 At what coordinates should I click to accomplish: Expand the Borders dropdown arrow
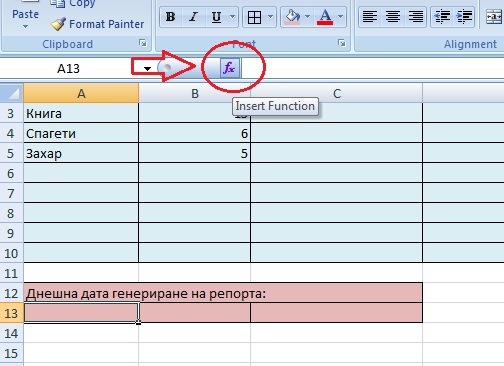point(270,17)
